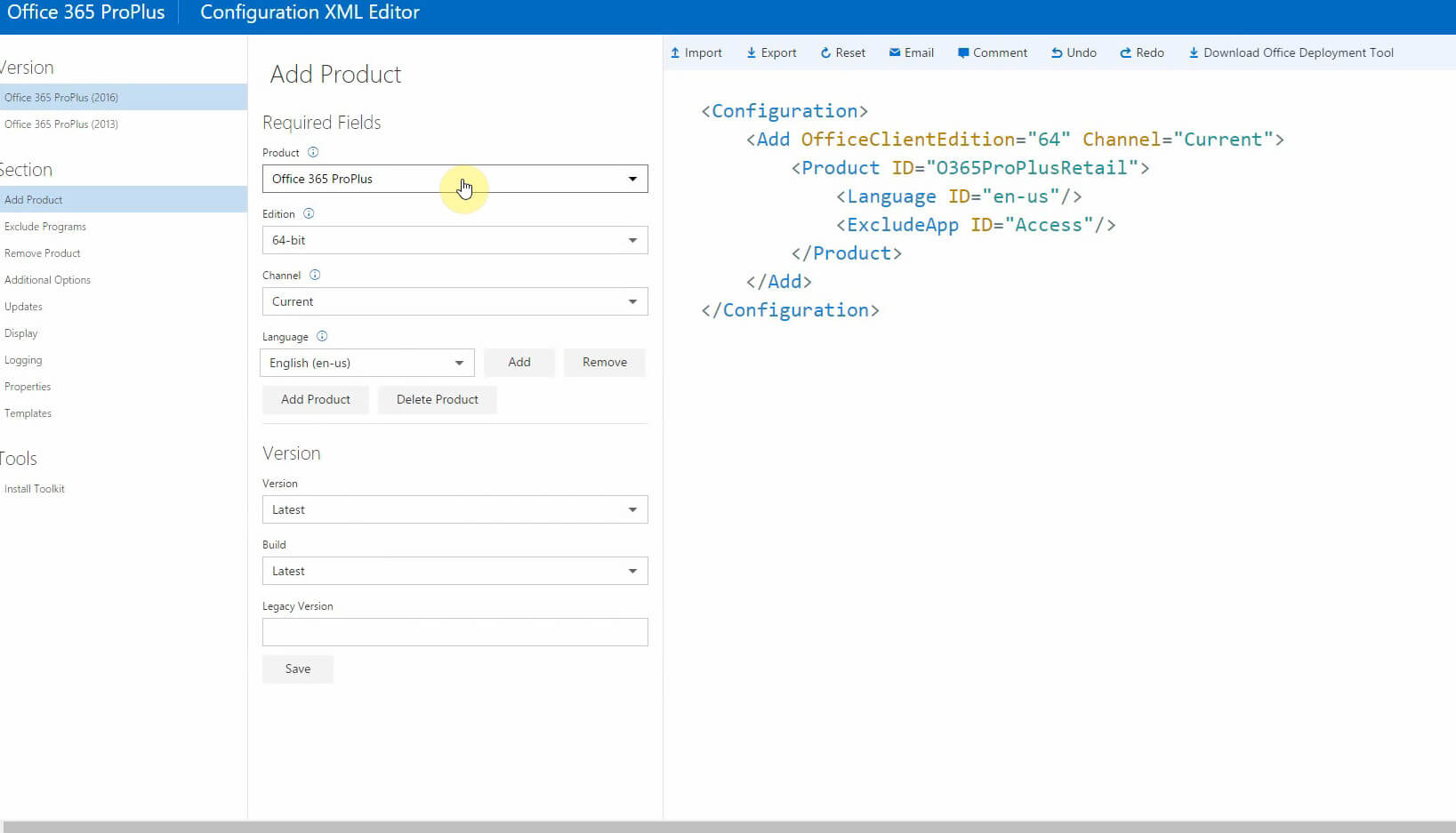Click the Import toolbar button
This screenshot has height=833, width=1456.
(696, 52)
